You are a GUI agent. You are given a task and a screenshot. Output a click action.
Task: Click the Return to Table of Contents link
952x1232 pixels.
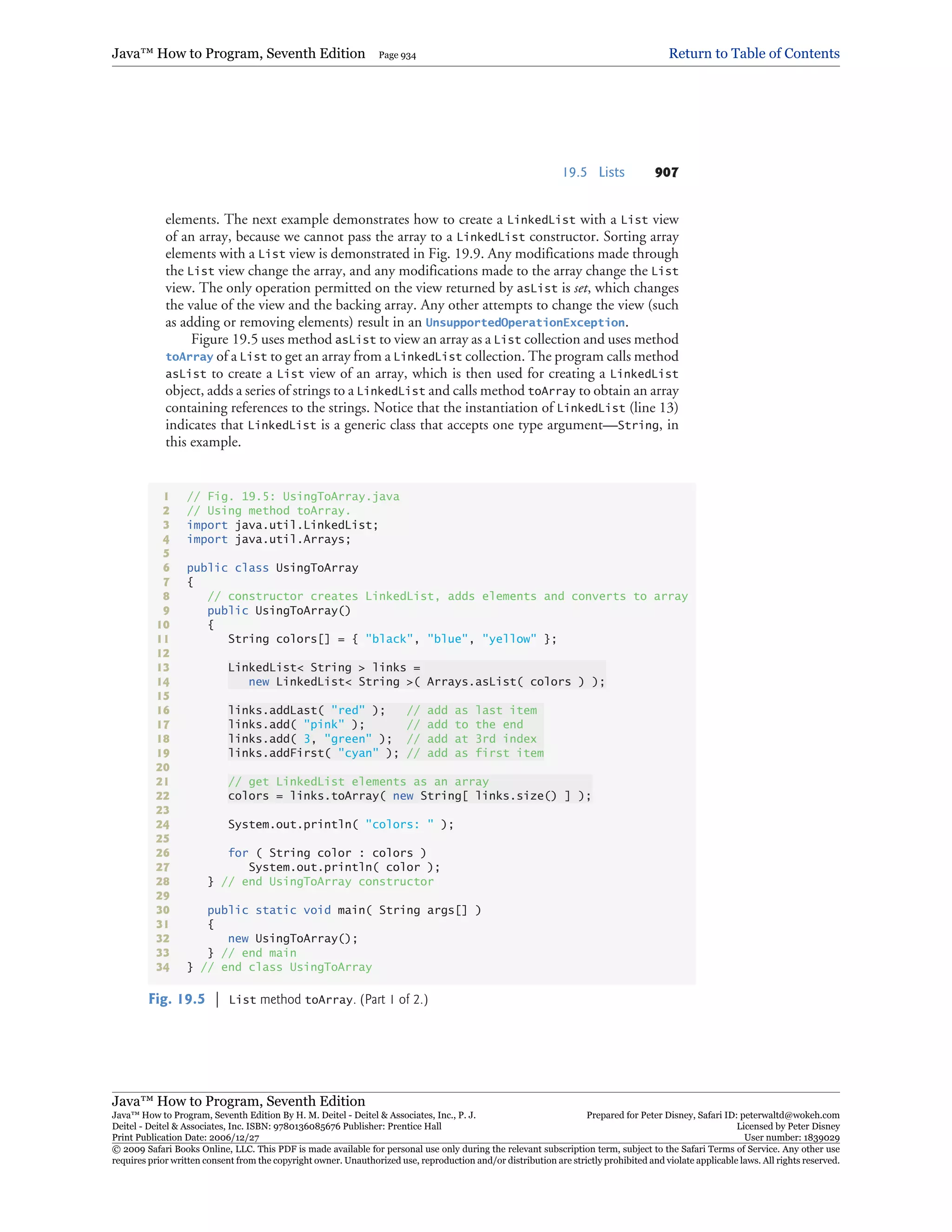click(754, 53)
